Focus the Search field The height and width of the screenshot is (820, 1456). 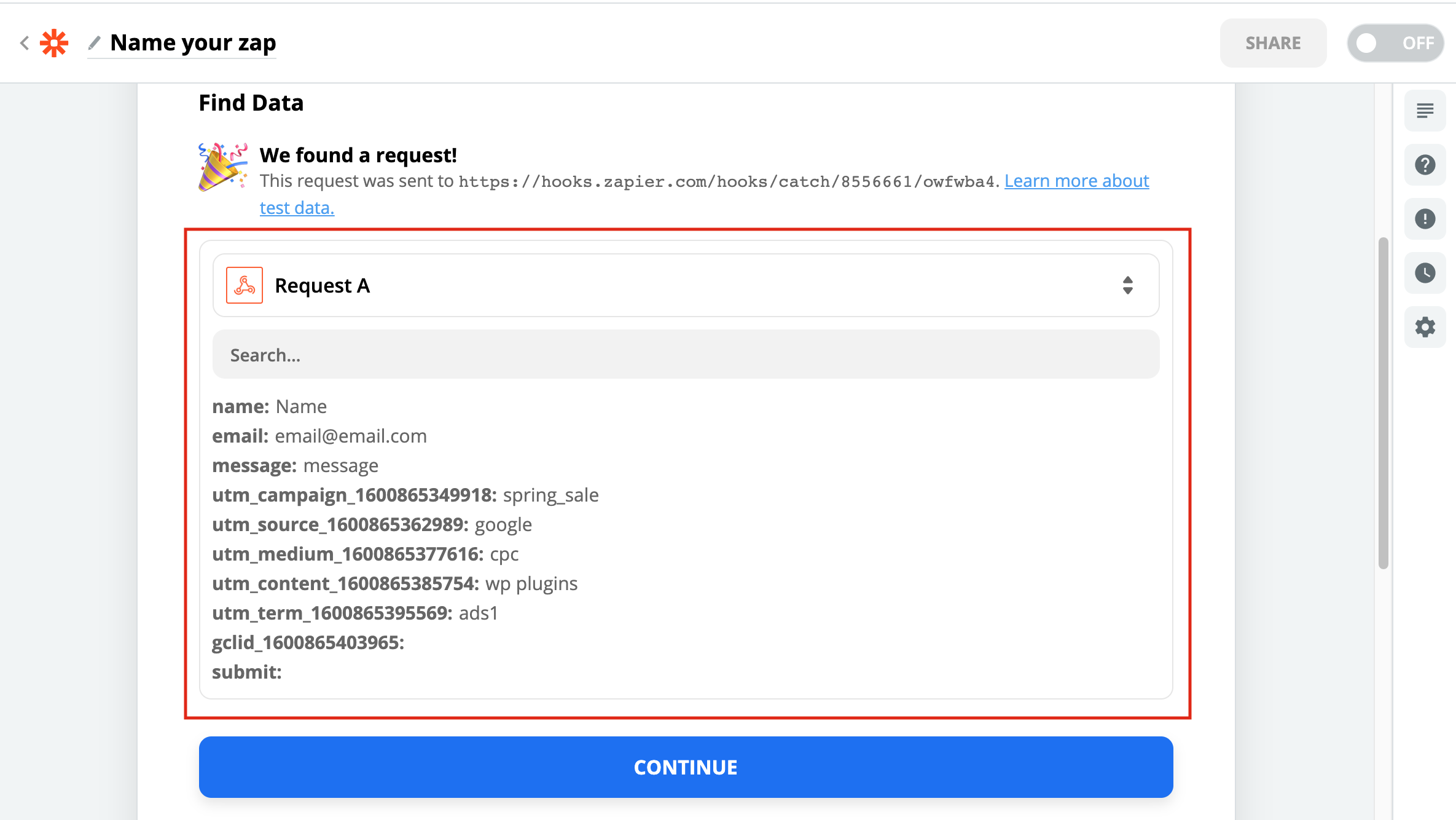[686, 355]
